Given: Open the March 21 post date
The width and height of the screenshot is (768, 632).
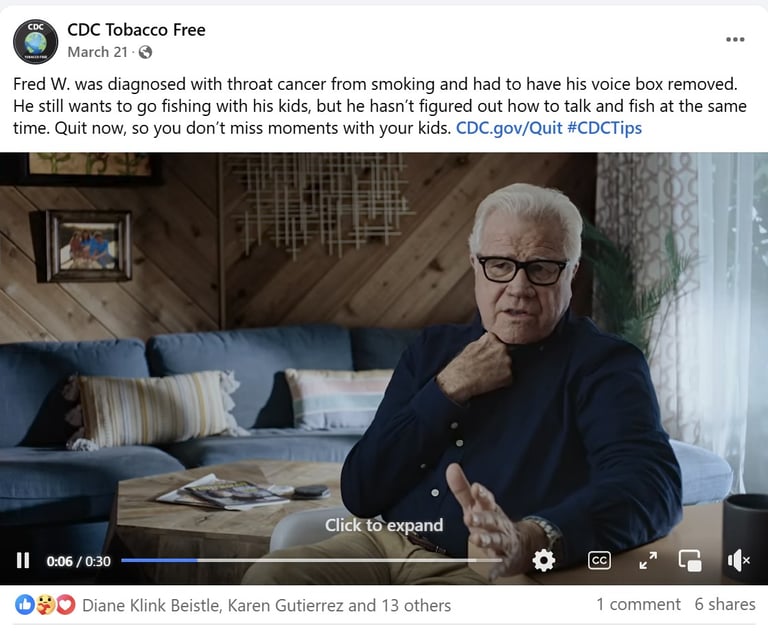Looking at the screenshot, I should (x=97, y=52).
